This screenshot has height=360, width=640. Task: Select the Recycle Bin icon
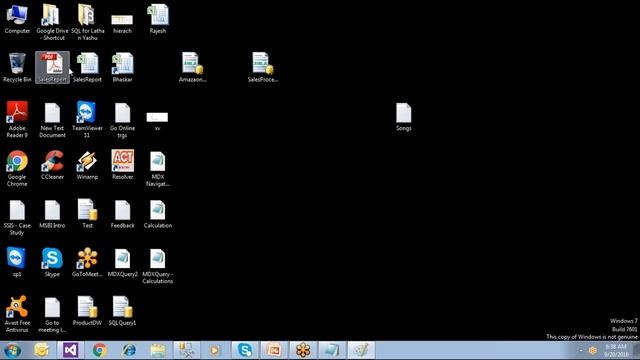click(17, 68)
